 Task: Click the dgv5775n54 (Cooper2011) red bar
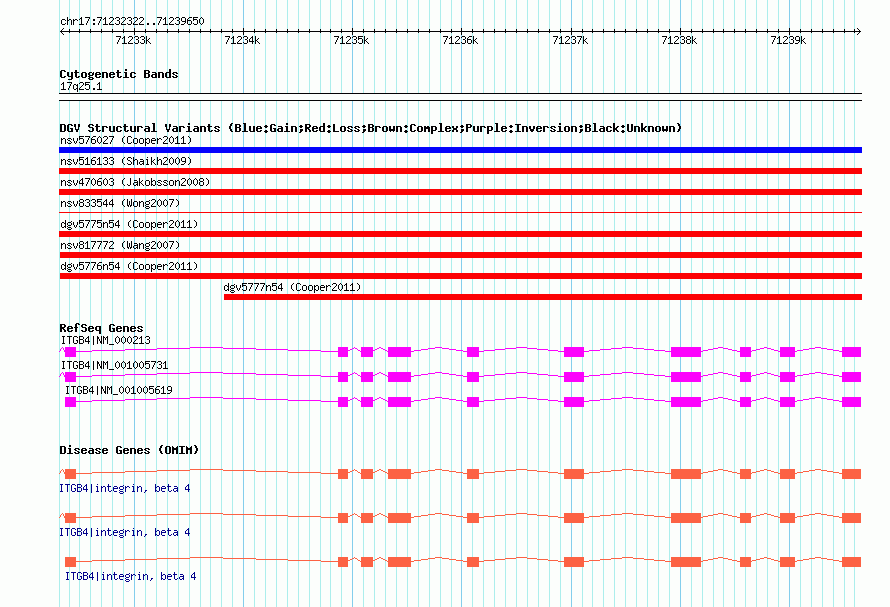click(460, 234)
